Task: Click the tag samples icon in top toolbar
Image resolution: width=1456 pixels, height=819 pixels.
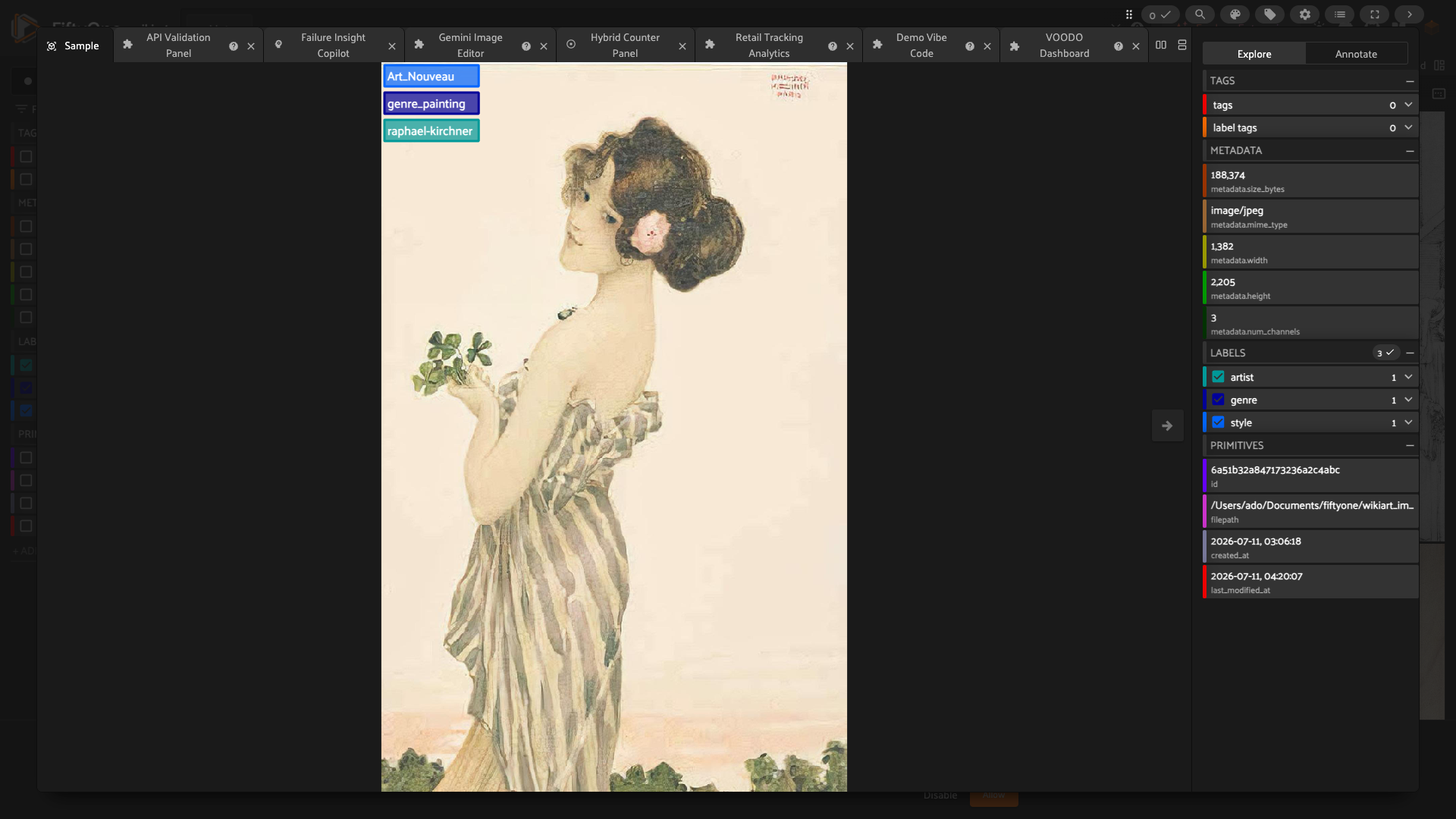Action: click(1269, 14)
